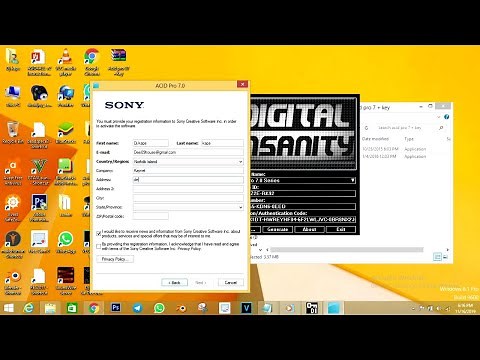Open the VLC media player desktop shortcut
The height and width of the screenshot is (360, 480).
66,62
